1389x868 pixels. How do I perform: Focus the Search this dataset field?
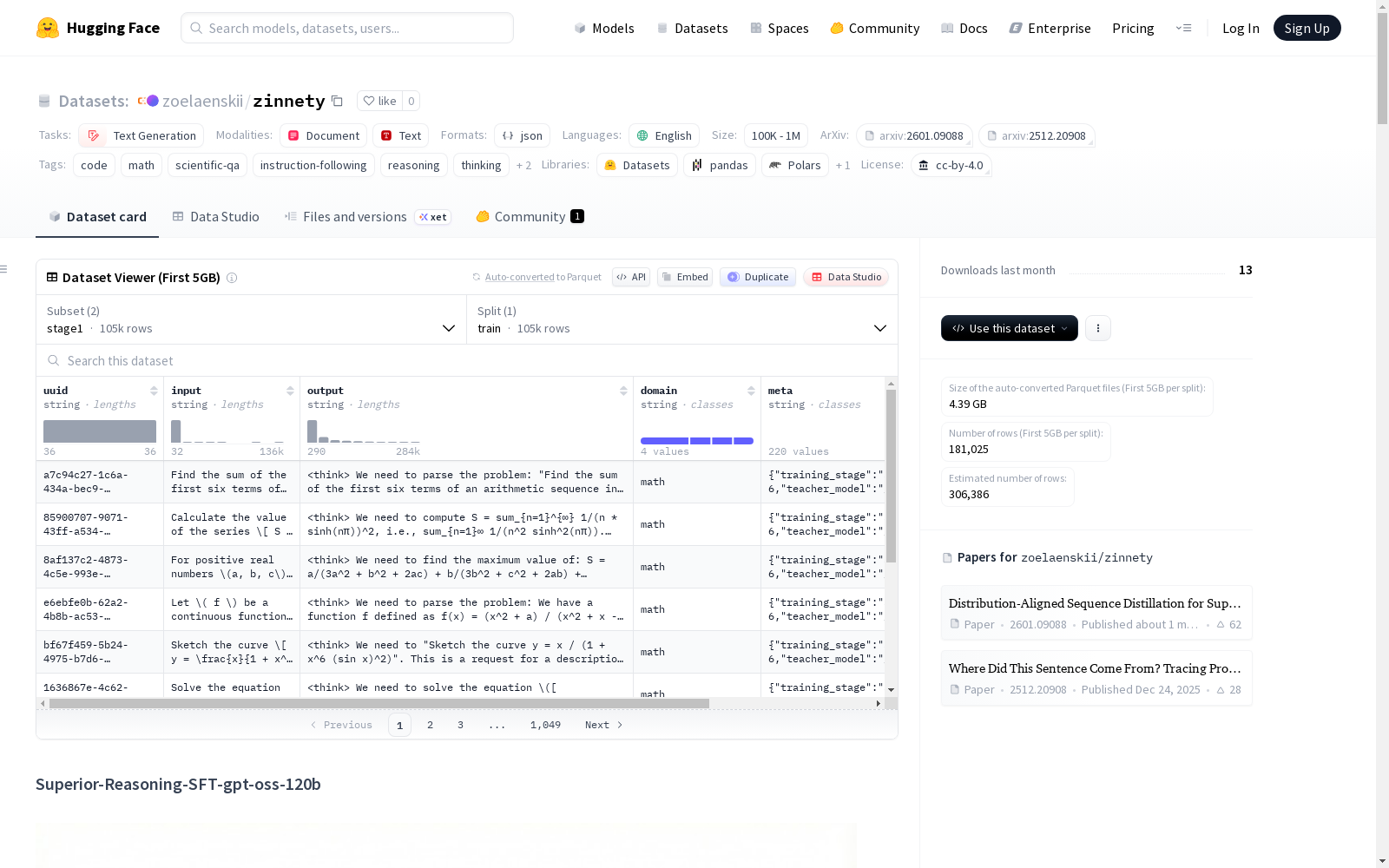coord(467,360)
